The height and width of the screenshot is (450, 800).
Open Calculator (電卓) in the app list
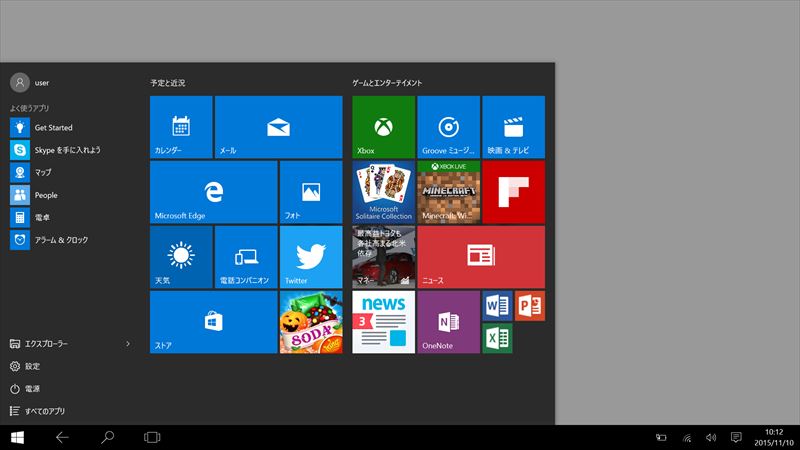(x=71, y=217)
